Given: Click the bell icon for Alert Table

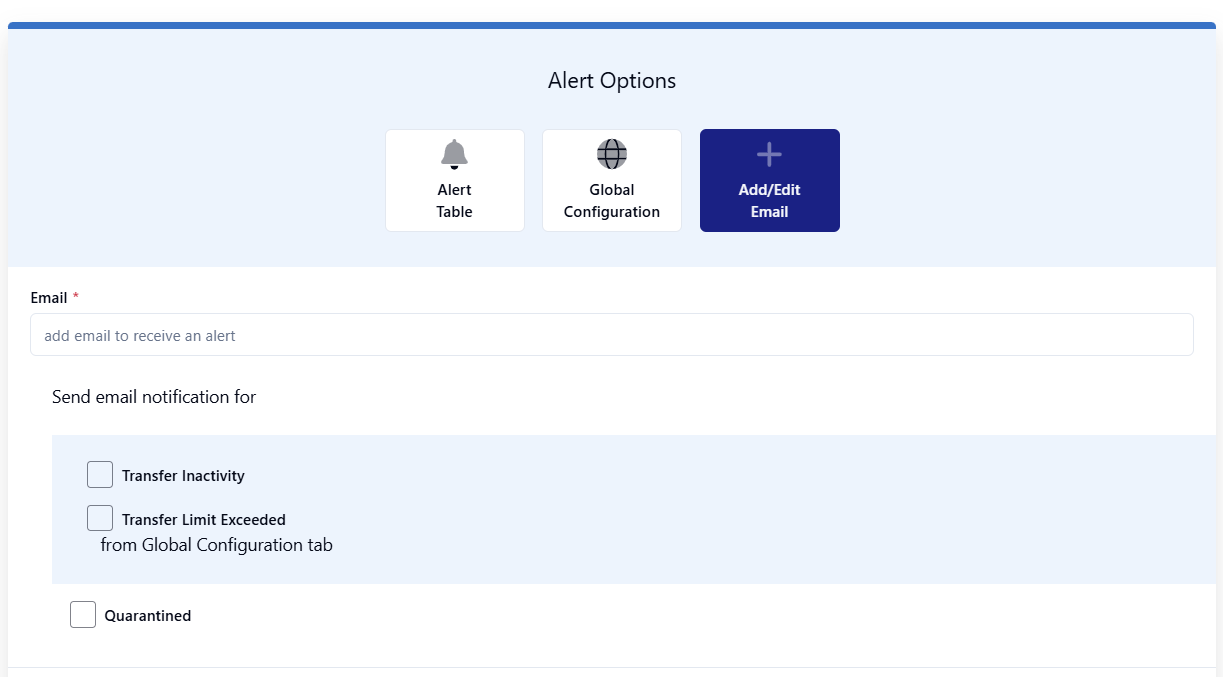Looking at the screenshot, I should tap(454, 154).
